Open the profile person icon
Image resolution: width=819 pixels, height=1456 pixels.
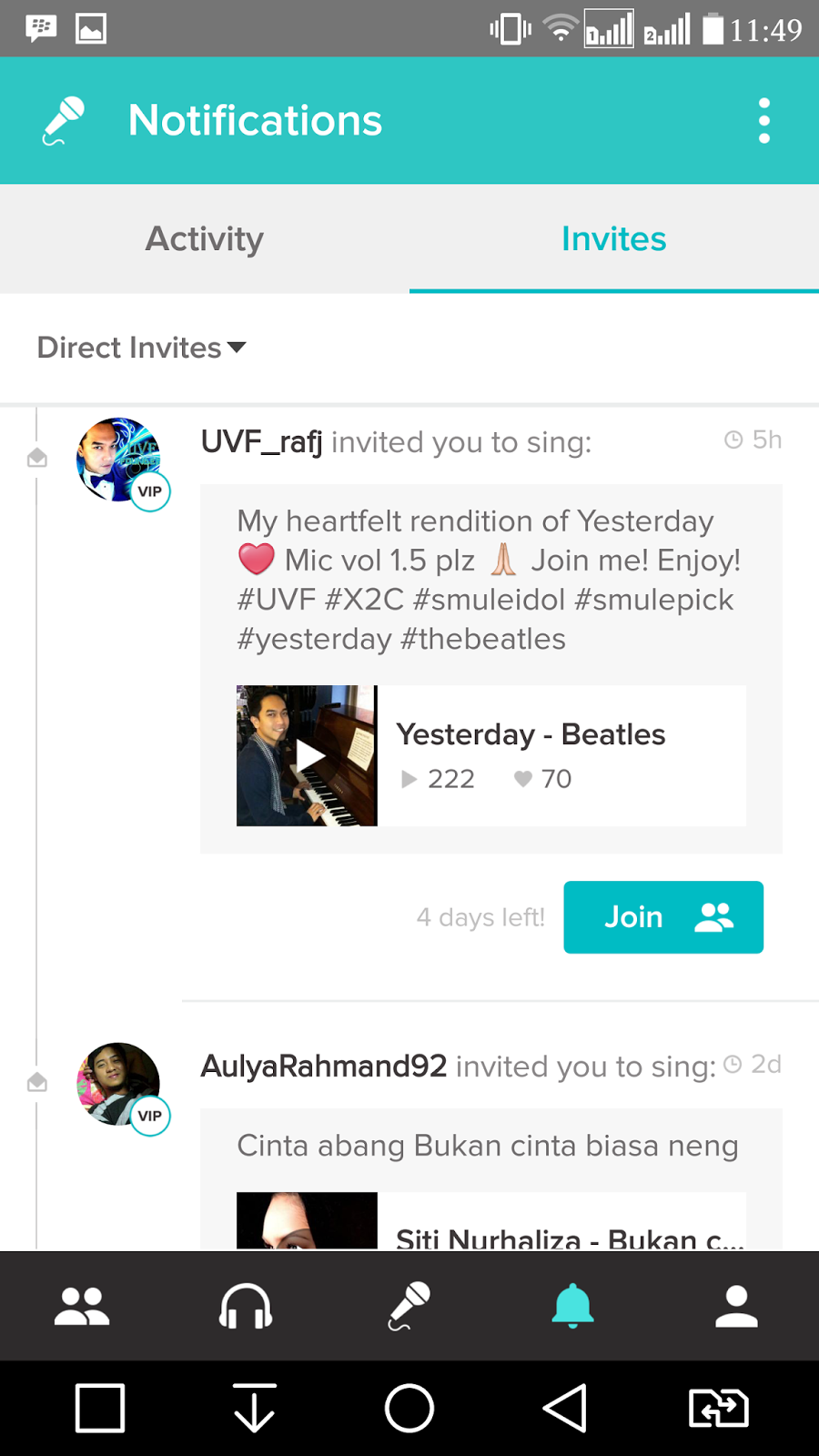click(736, 1307)
